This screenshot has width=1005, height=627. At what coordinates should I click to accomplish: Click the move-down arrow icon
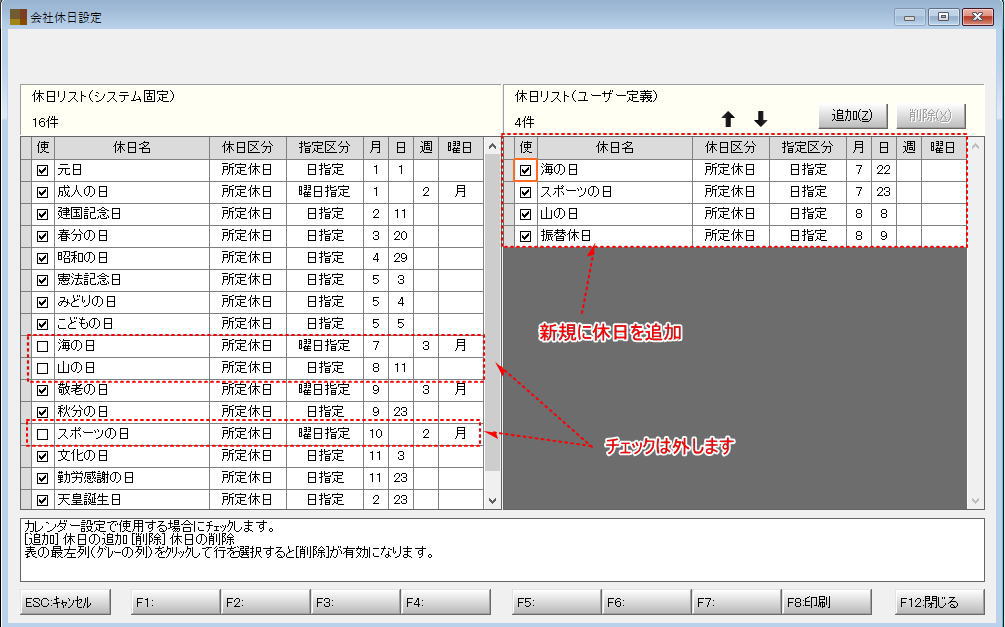point(760,119)
